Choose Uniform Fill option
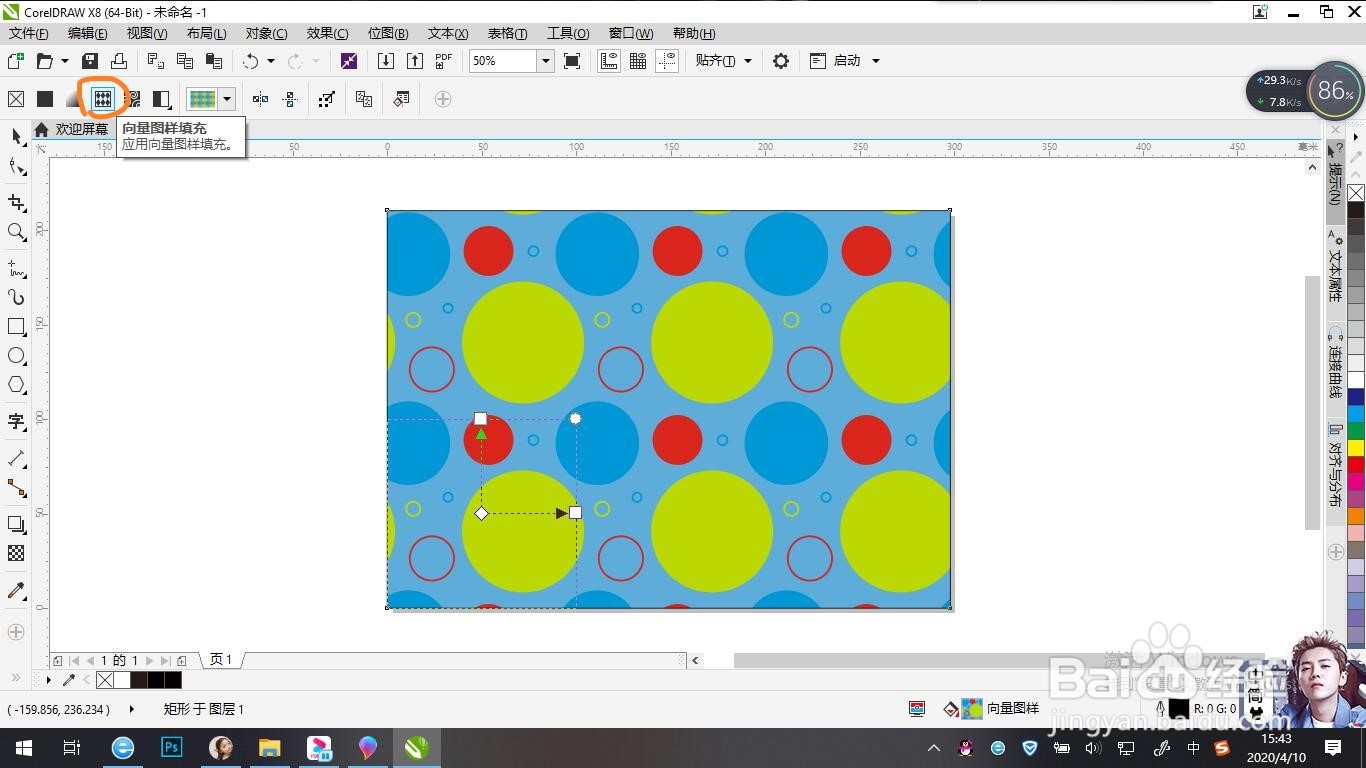Screen dimensions: 1366x768 click(x=45, y=99)
